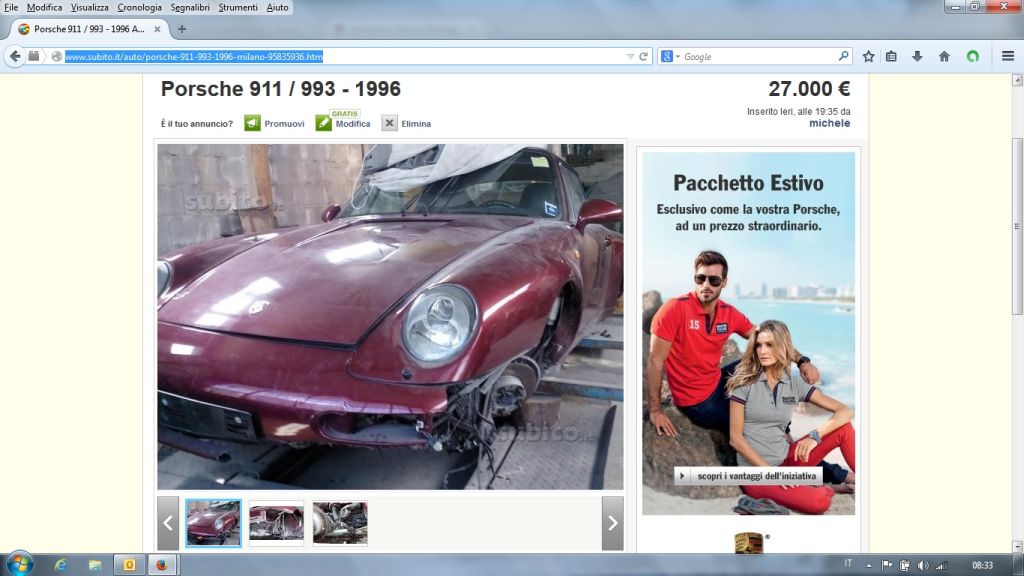Show bookmarks list icon

tap(891, 56)
